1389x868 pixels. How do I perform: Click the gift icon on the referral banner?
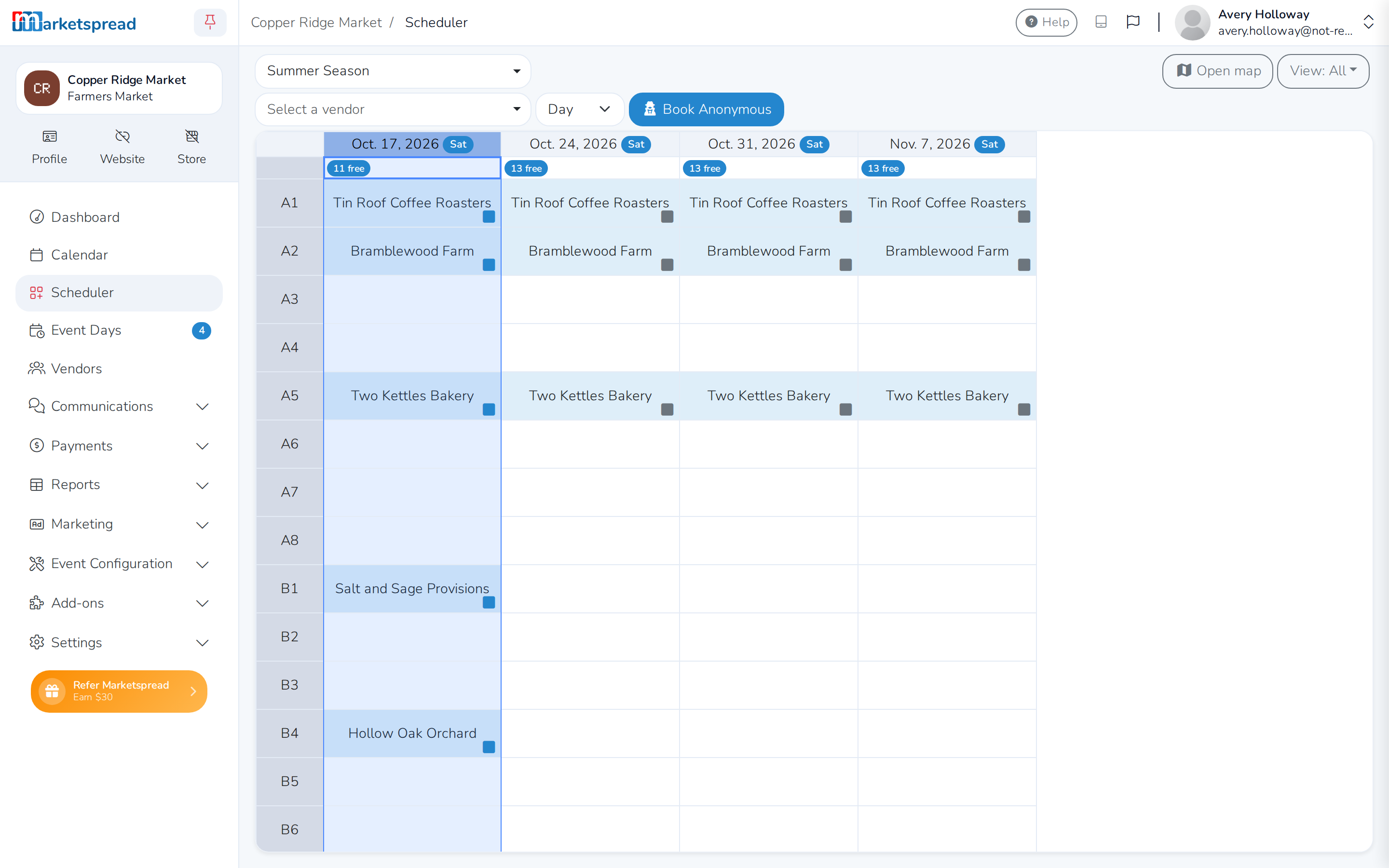pos(52,691)
